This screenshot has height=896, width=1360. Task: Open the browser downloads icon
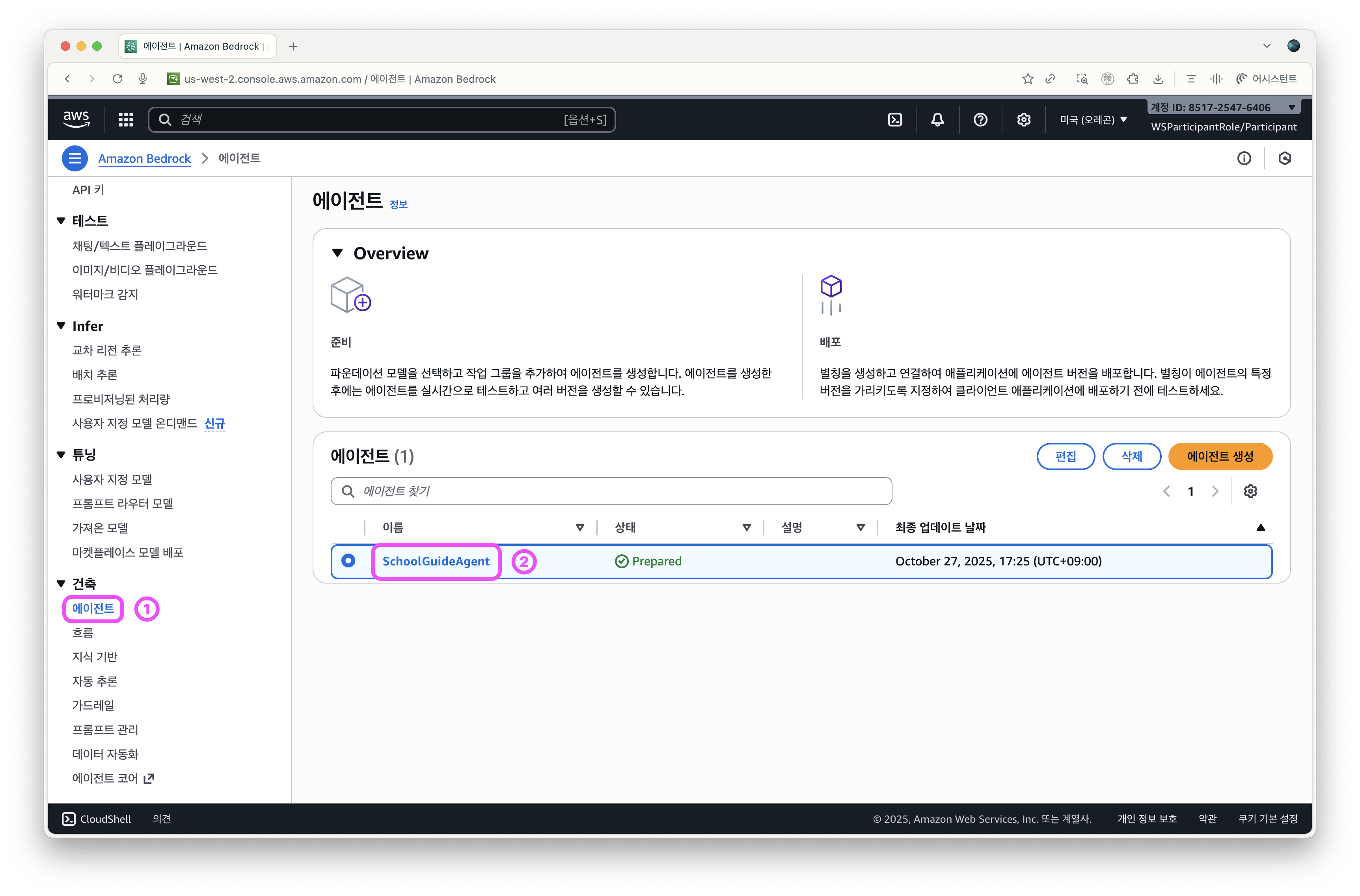coord(1158,79)
